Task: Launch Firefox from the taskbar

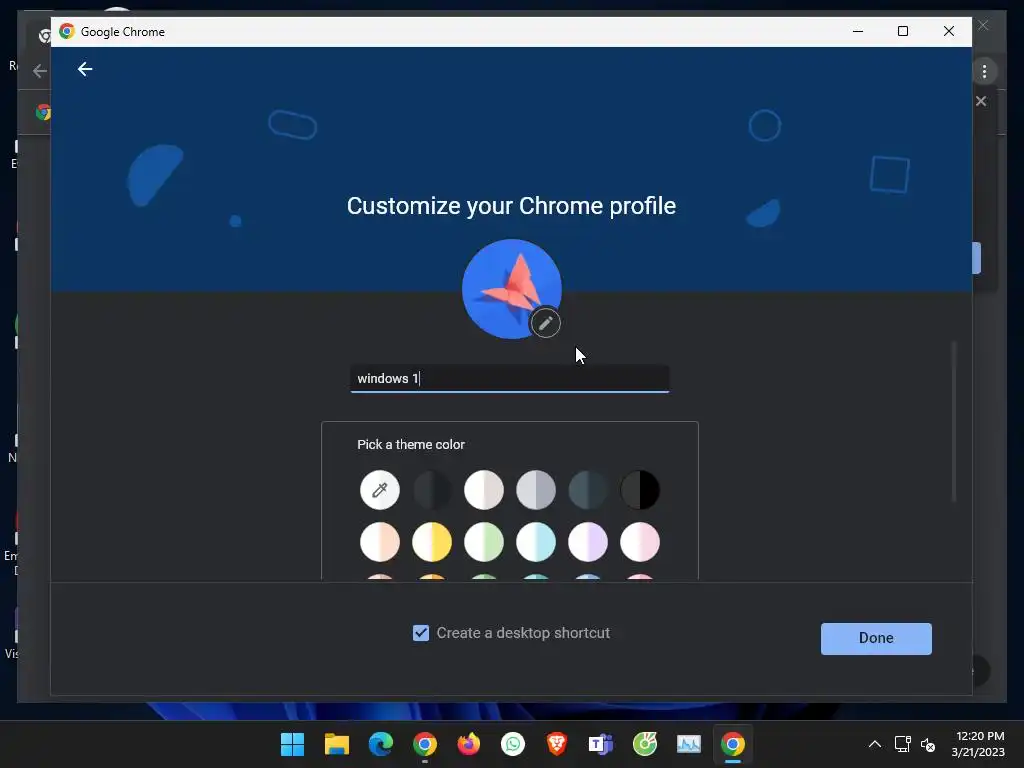Action: tap(469, 744)
